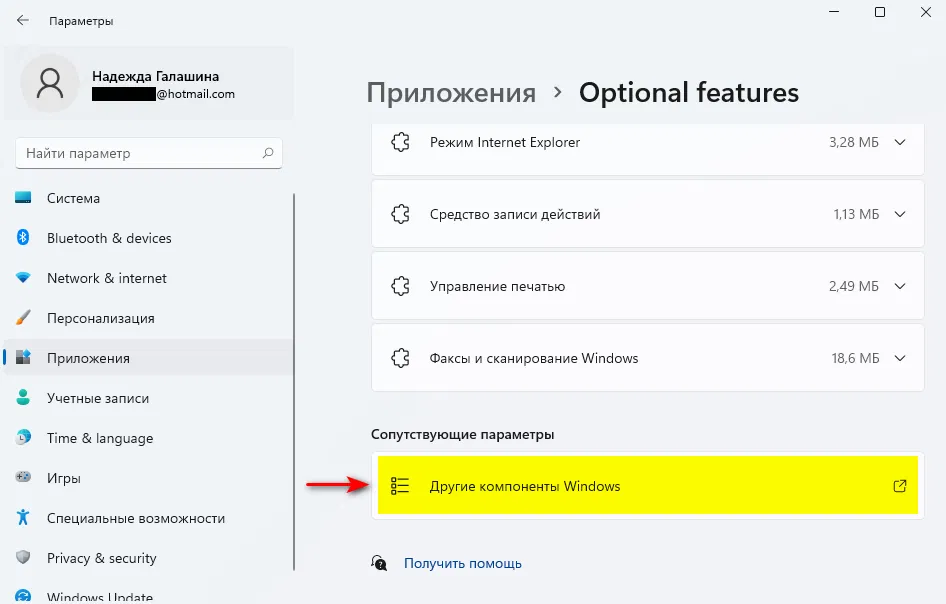The image size is (946, 604).
Task: Click the Найти параметр search field
Action: coord(140,153)
